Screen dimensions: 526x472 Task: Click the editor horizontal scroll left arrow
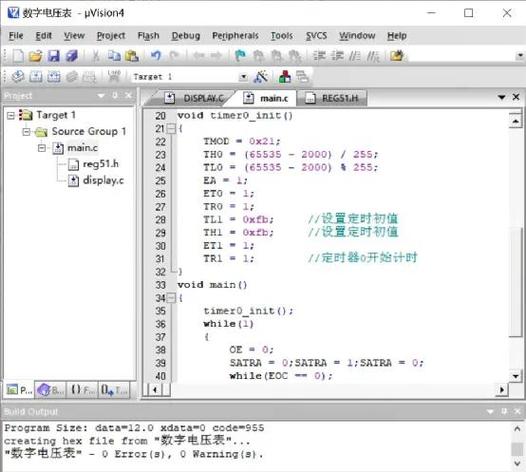155,390
